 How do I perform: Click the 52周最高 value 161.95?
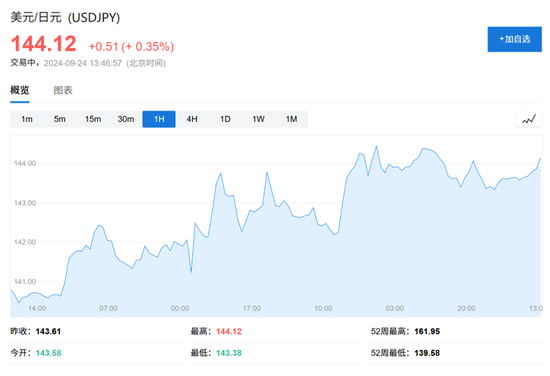pyautogui.click(x=427, y=331)
